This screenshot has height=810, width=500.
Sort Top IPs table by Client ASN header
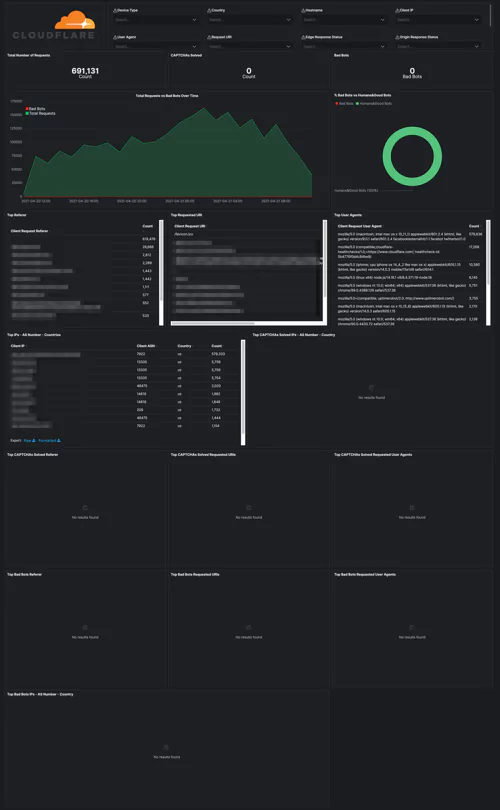pos(146,346)
